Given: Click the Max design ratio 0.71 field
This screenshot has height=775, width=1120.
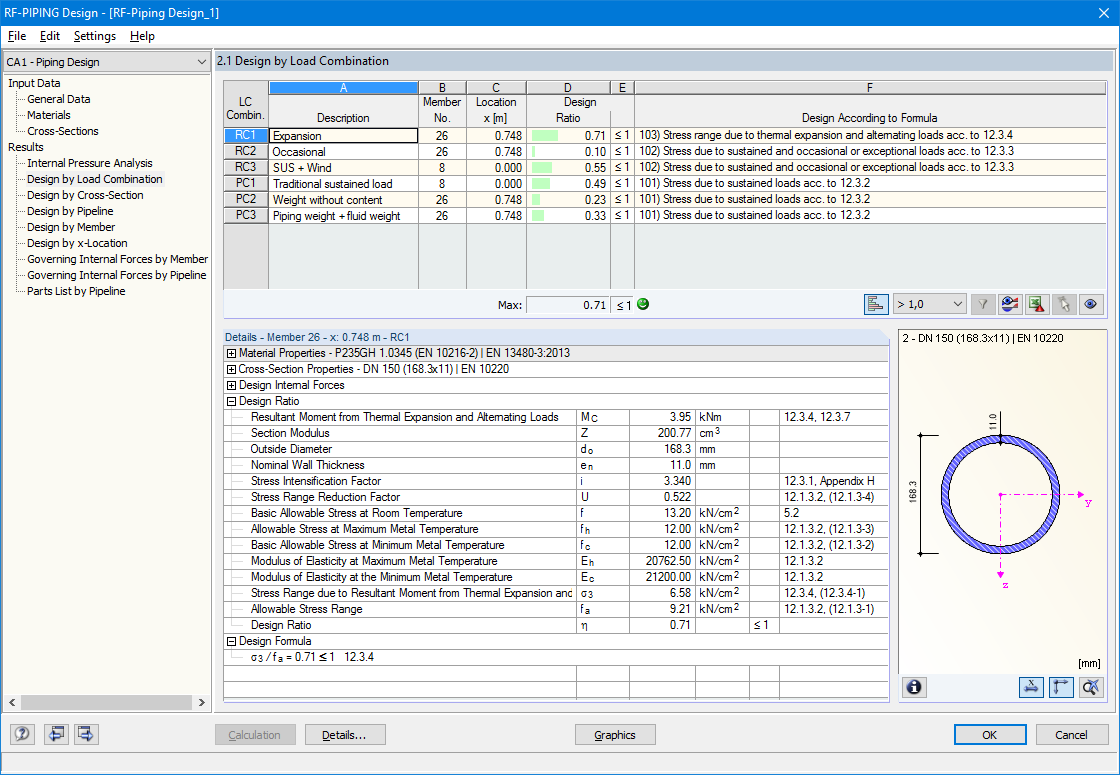Looking at the screenshot, I should [x=568, y=305].
